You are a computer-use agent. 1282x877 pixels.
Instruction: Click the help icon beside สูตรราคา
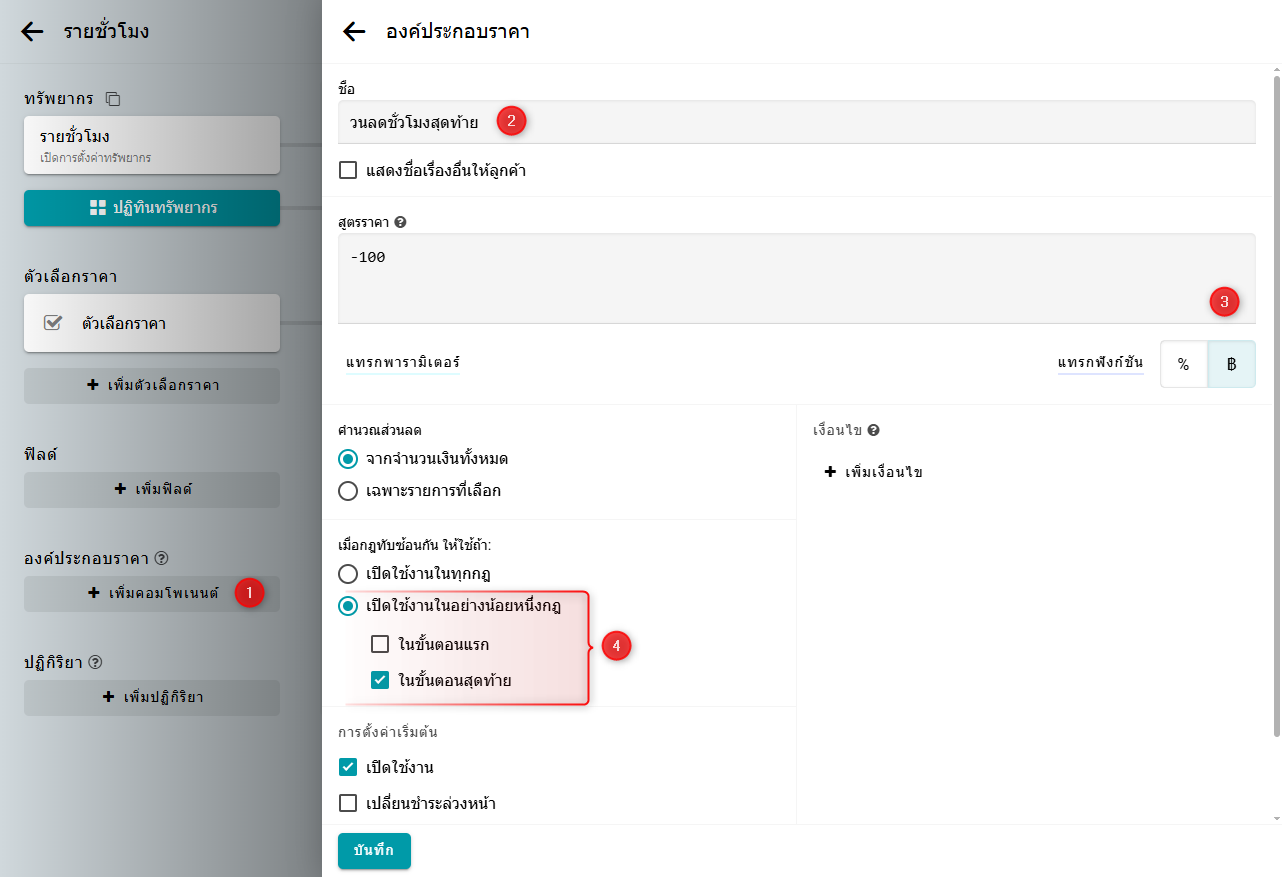pyautogui.click(x=401, y=222)
